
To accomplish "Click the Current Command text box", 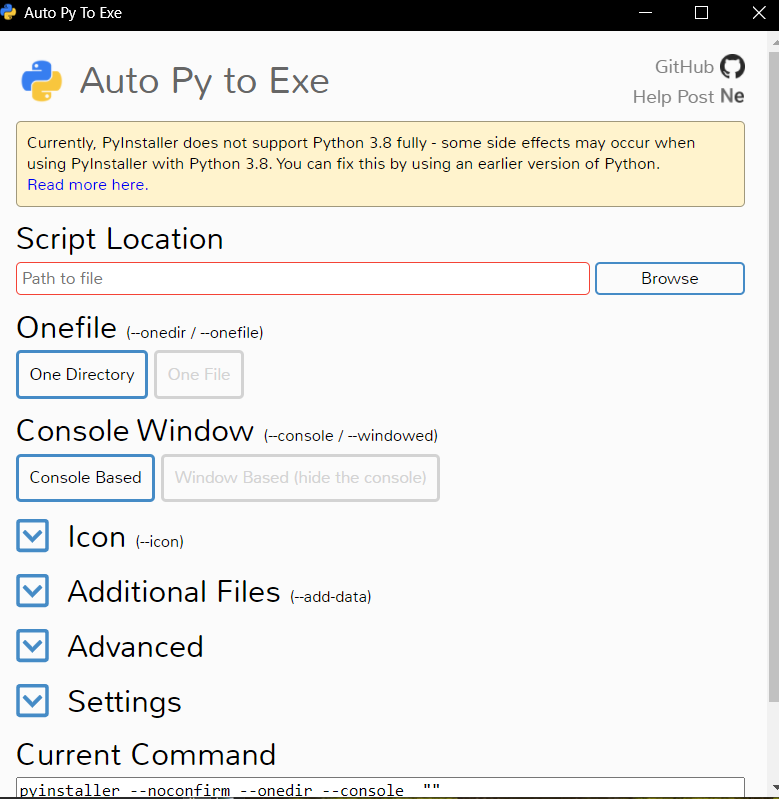I will [380, 788].
